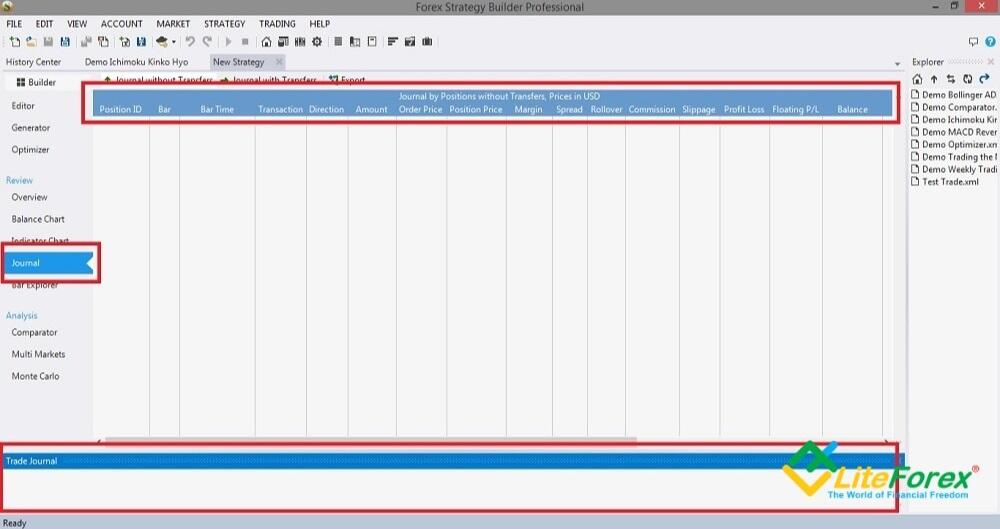The width and height of the screenshot is (1000, 529).
Task: Click the Trade Journal panel header
Action: coord(453,461)
